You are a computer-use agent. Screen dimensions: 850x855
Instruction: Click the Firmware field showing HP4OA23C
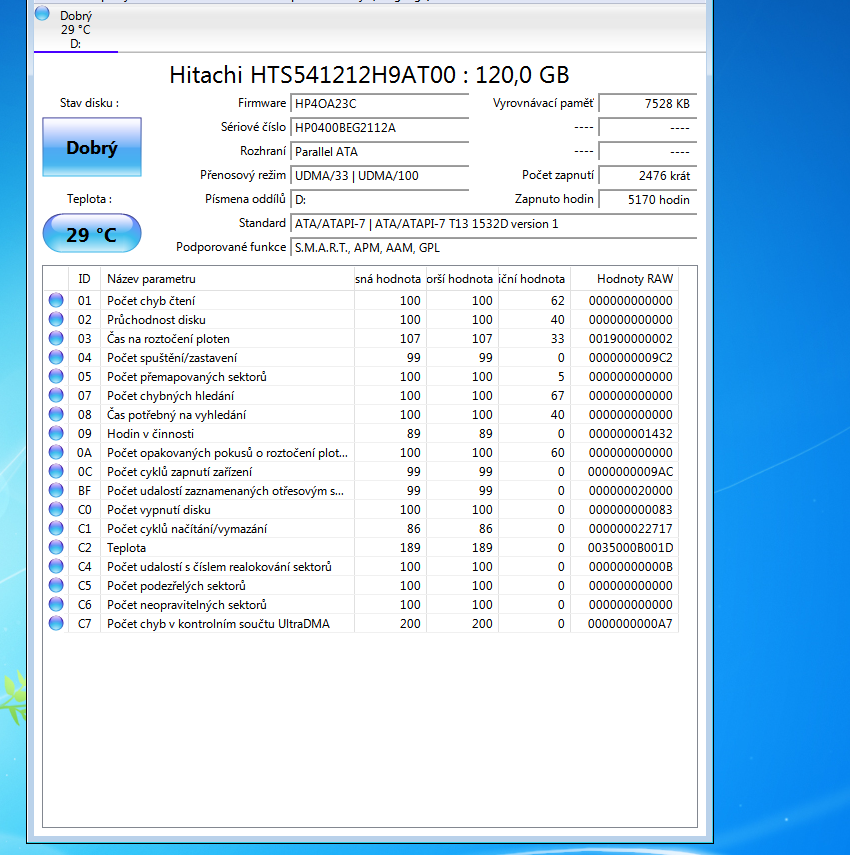tap(379, 104)
